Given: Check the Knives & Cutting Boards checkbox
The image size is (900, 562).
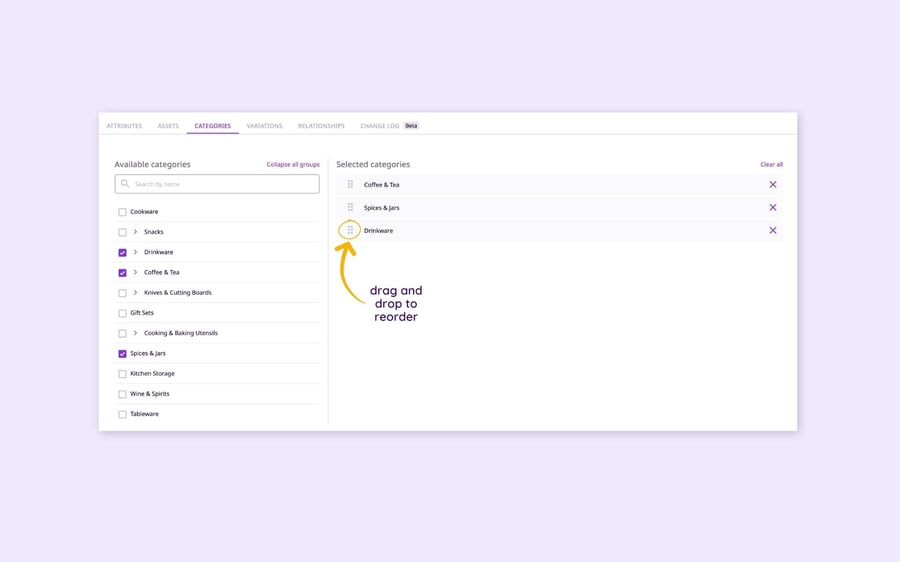Looking at the screenshot, I should click(x=122, y=293).
